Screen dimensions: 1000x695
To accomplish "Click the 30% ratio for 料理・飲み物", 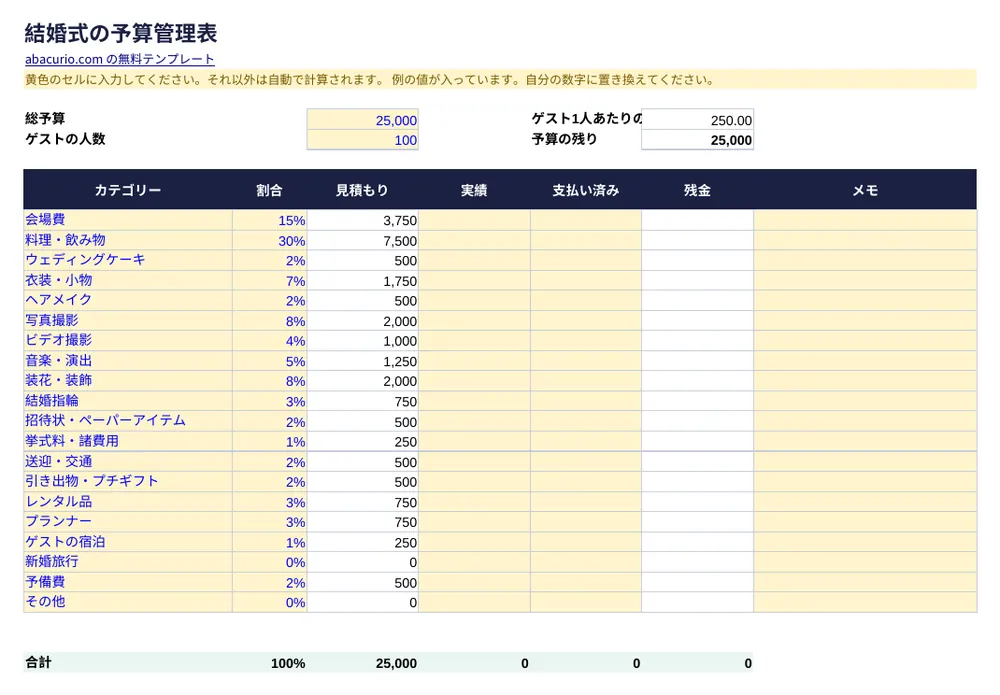I will coord(269,240).
